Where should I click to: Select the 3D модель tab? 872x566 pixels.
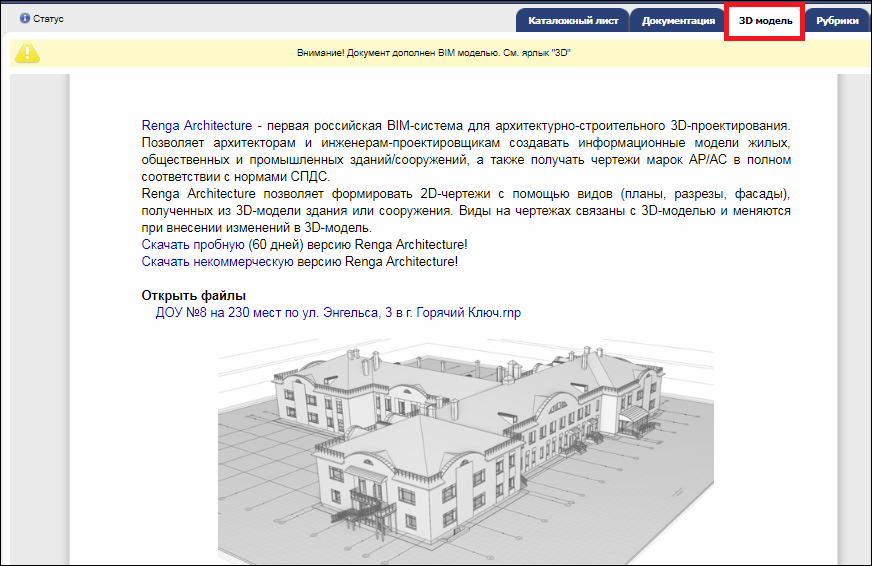[765, 21]
